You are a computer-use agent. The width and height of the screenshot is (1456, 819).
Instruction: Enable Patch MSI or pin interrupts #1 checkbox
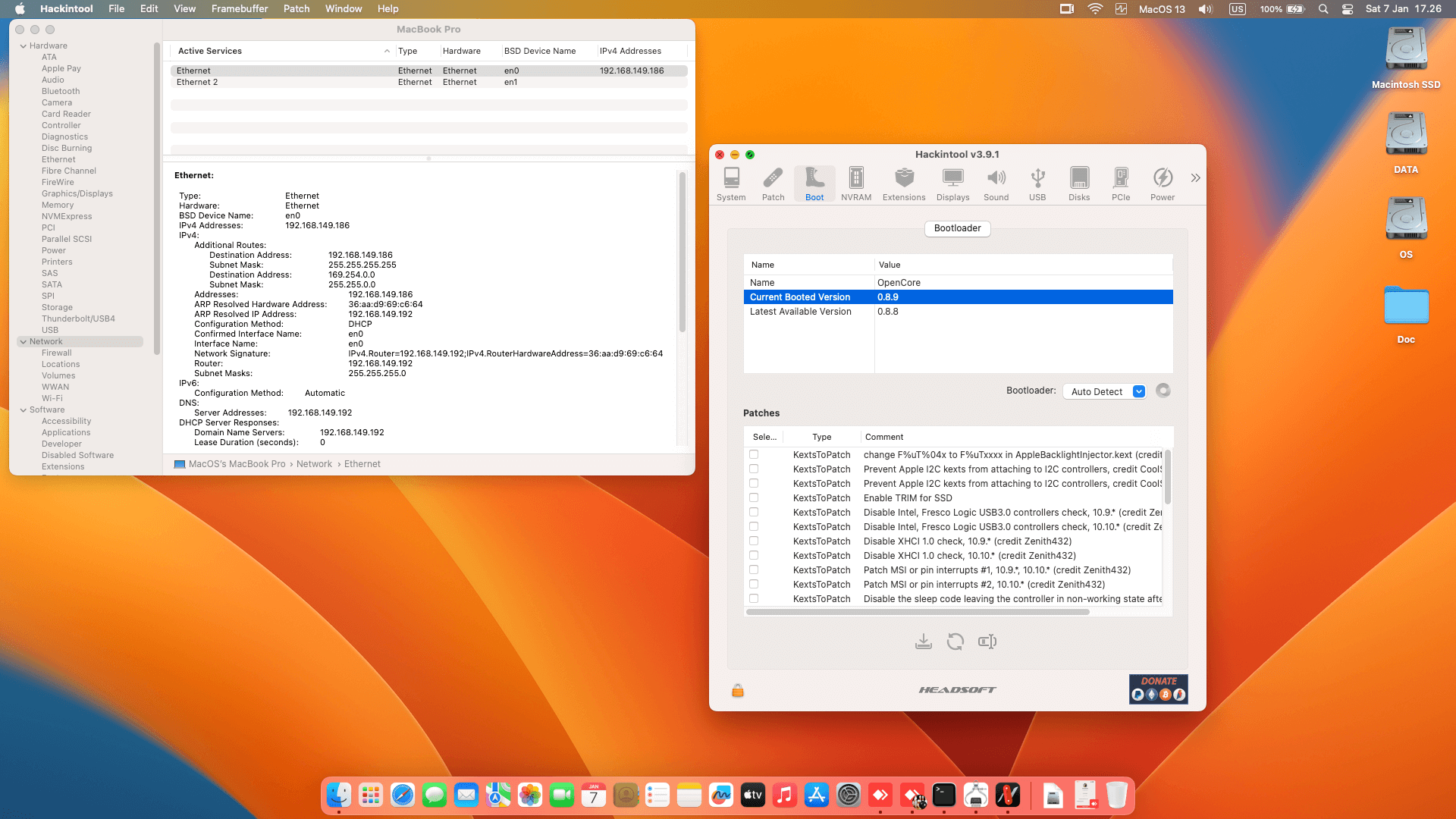click(x=754, y=570)
